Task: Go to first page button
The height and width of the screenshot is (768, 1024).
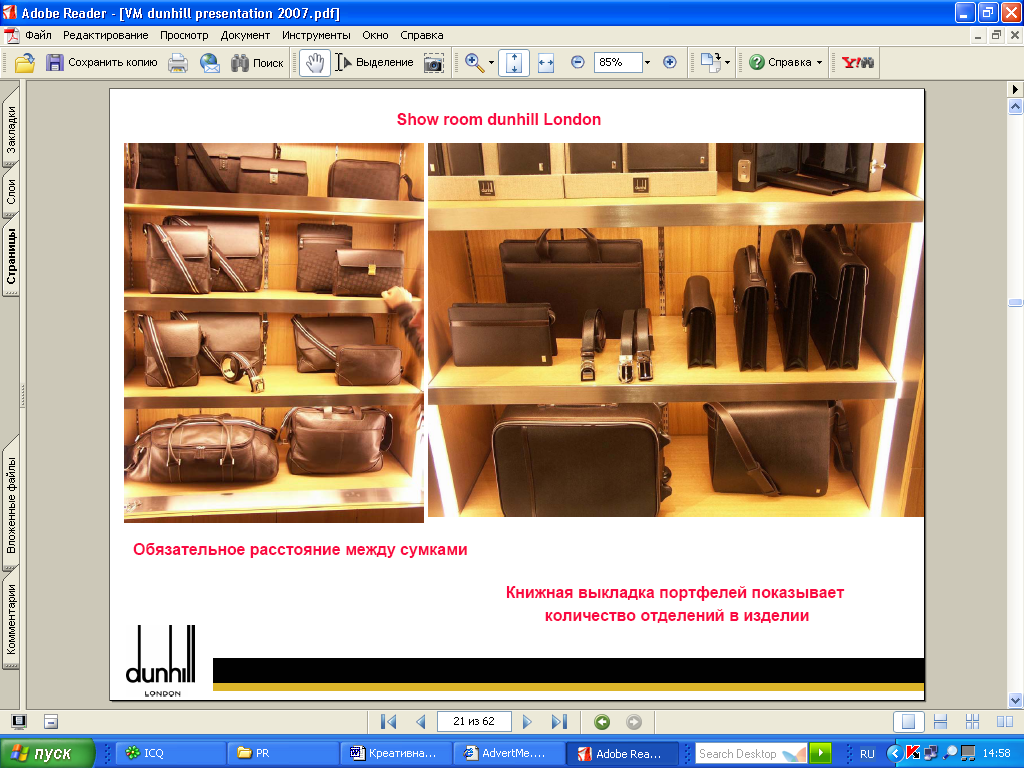Action: pyautogui.click(x=389, y=722)
